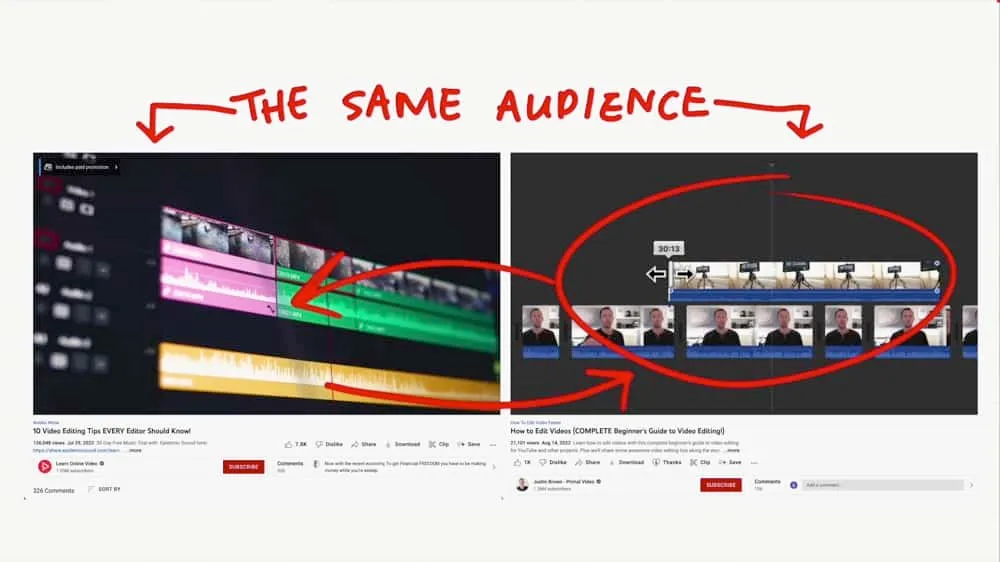1000x562 pixels.
Task: Expand left video description with '...more'
Action: point(133,451)
